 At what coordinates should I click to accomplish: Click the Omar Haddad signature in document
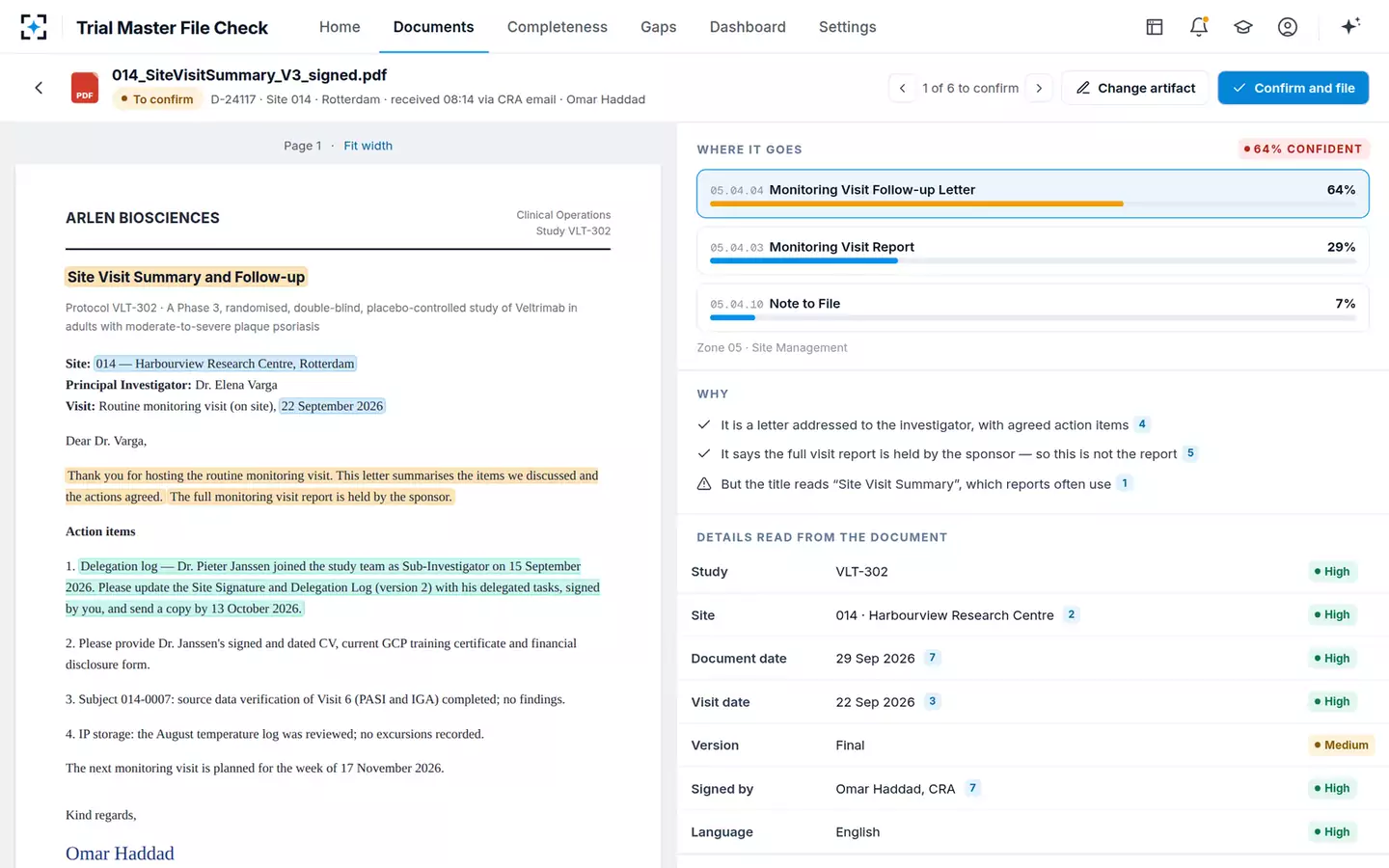(120, 854)
